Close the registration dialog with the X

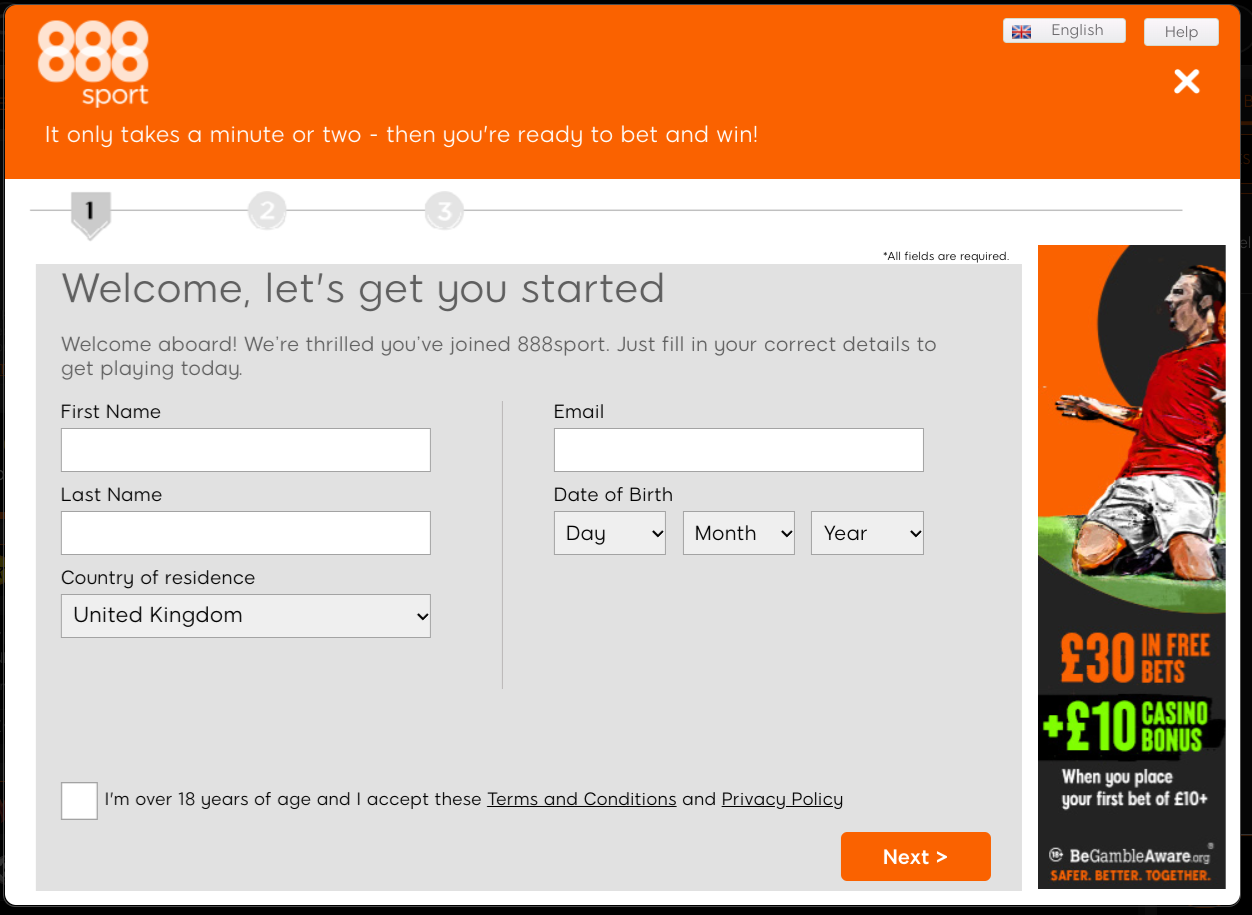click(1187, 81)
